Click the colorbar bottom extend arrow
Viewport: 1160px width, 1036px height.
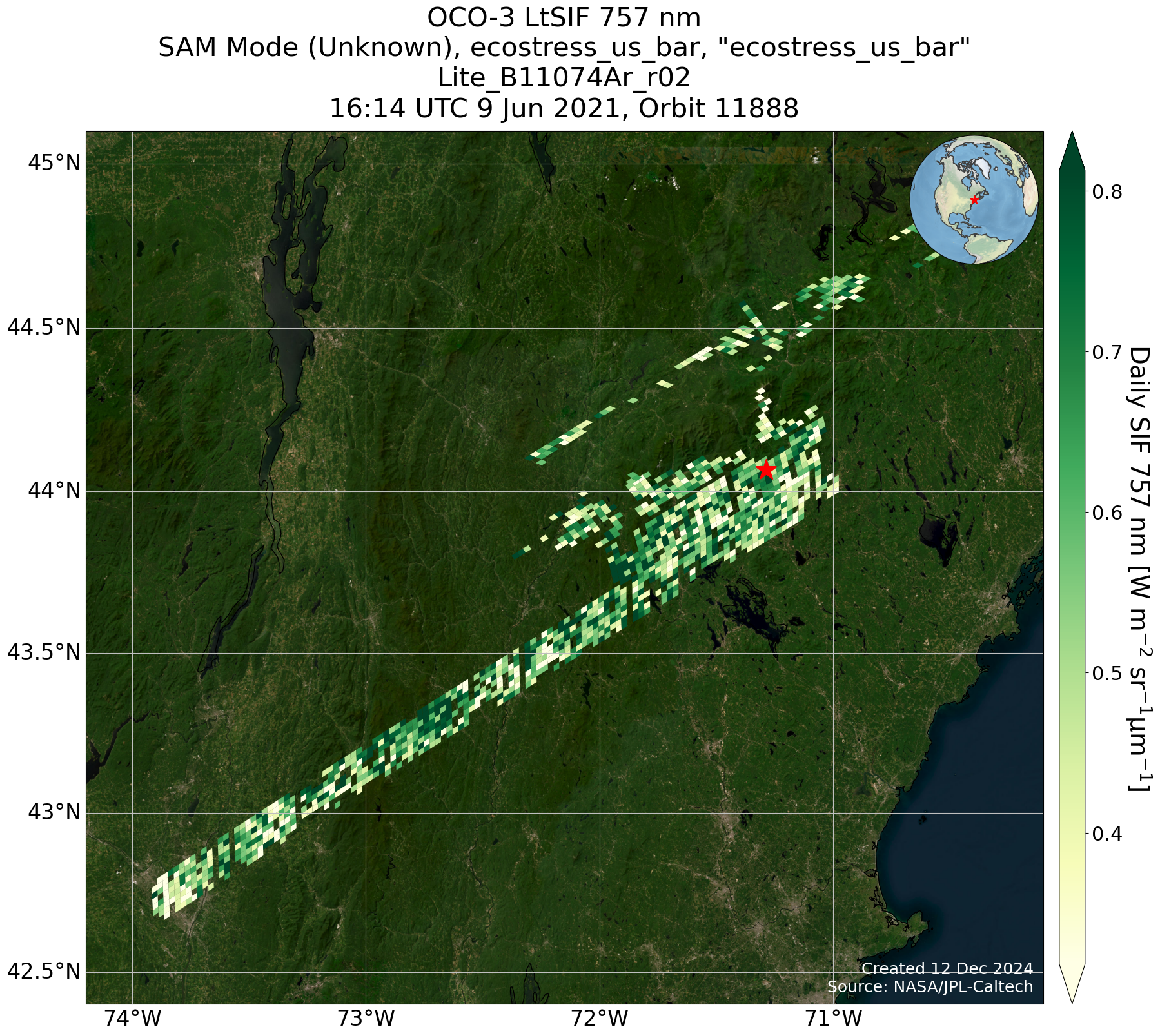[1072, 984]
